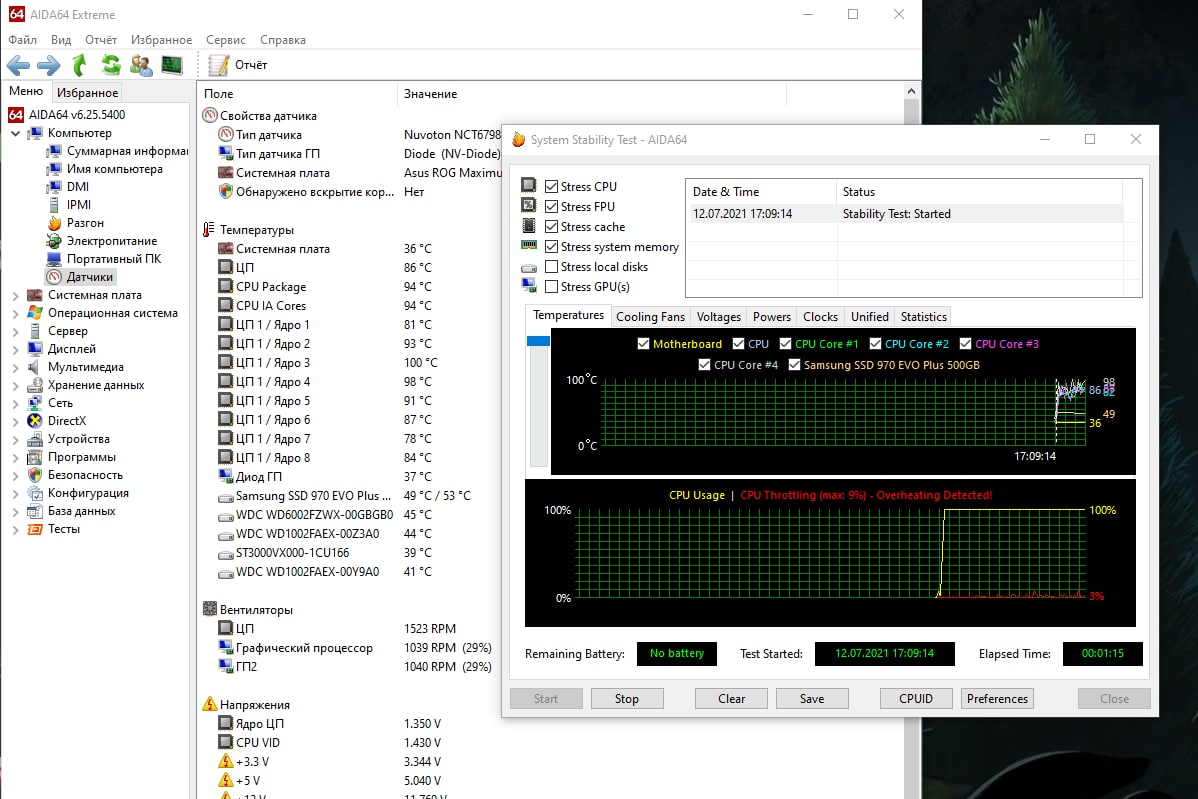Select Имя компьютера tree item
This screenshot has height=799, width=1198.
[x=105, y=169]
